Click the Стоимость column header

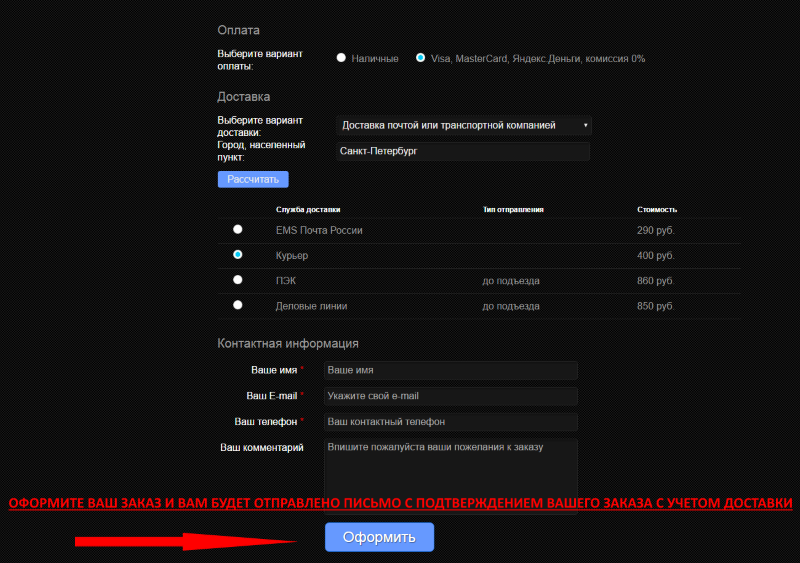[657, 210]
